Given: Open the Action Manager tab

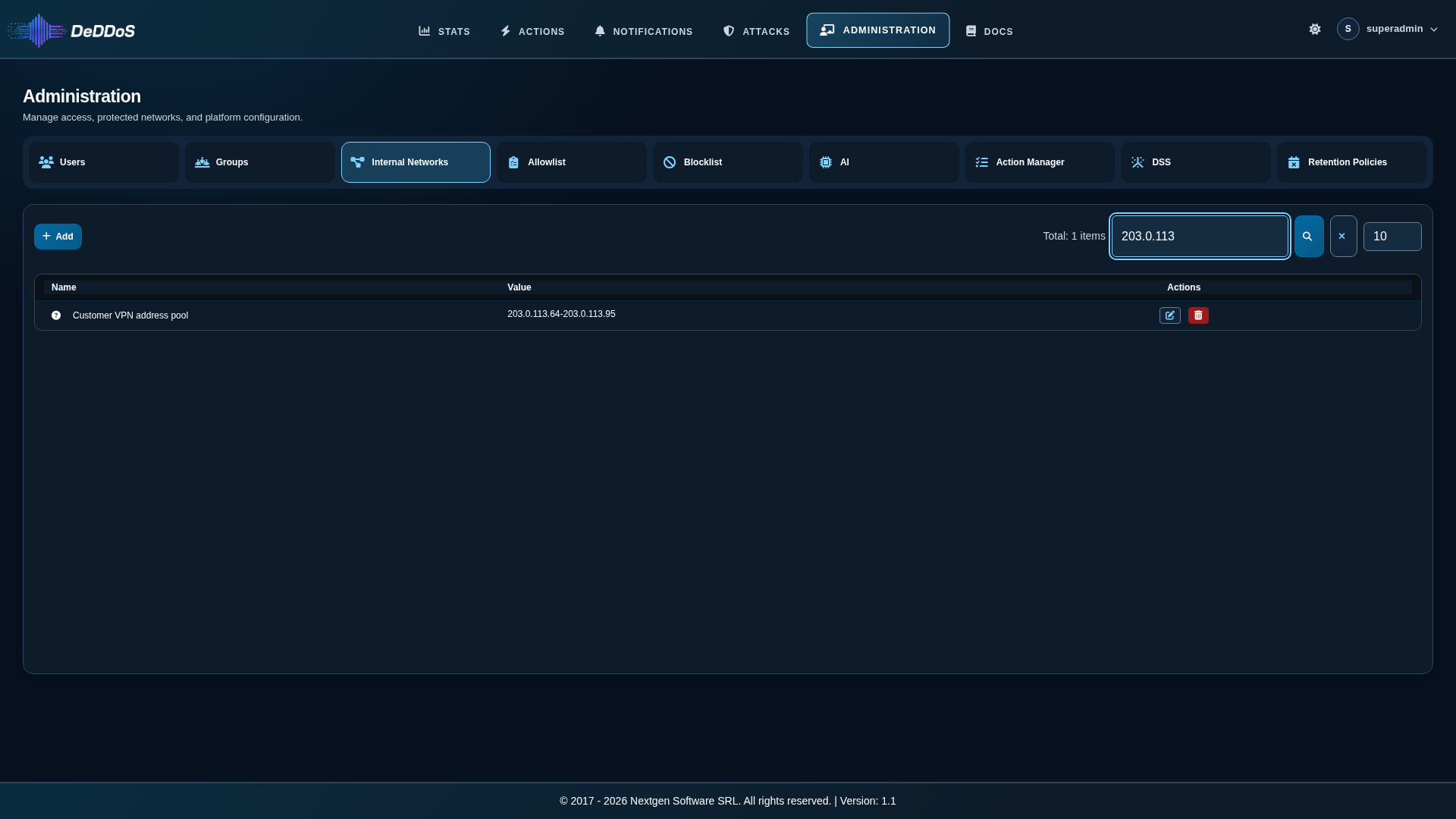Looking at the screenshot, I should [x=1040, y=162].
